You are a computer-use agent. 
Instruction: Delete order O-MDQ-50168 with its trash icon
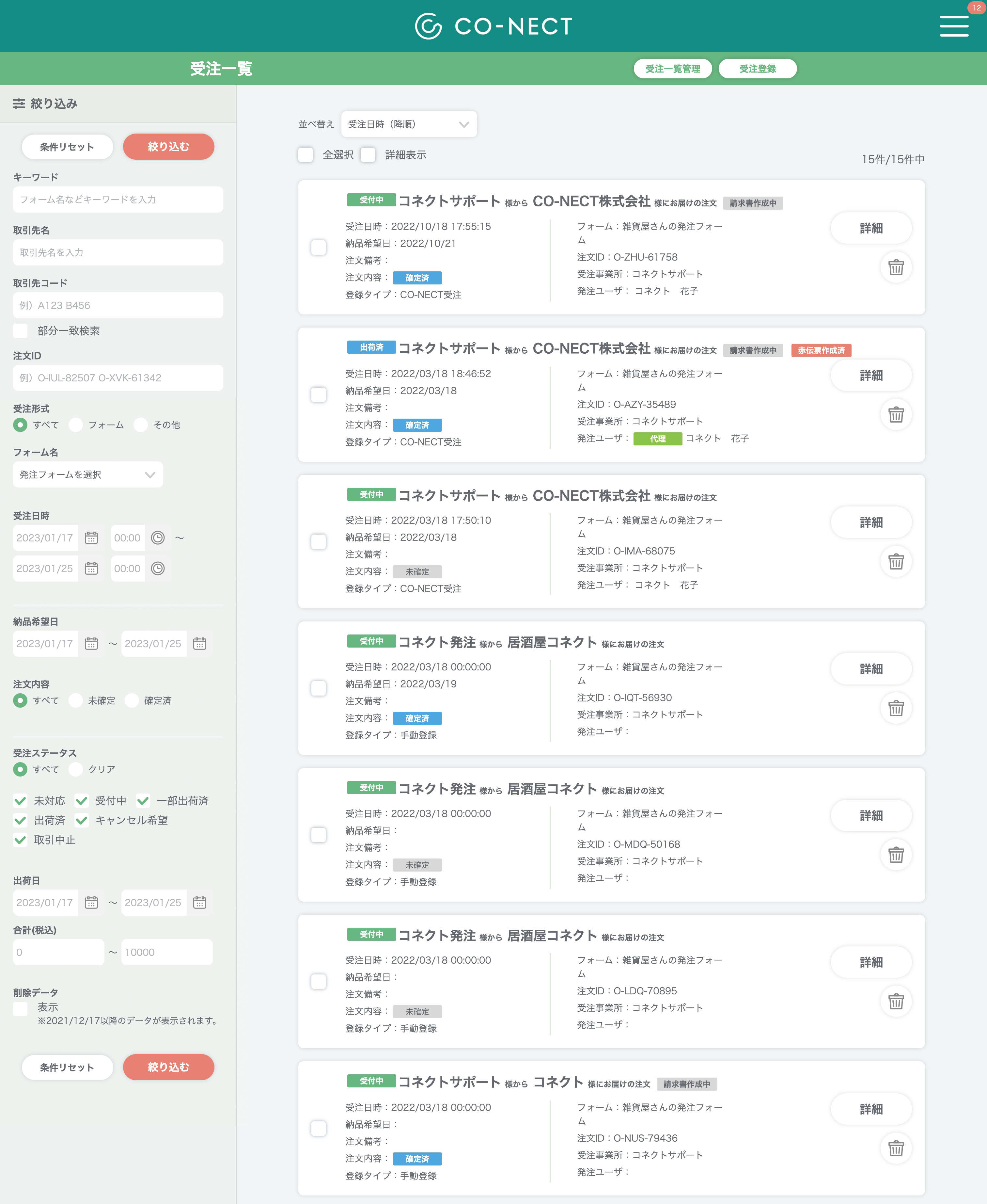click(896, 855)
